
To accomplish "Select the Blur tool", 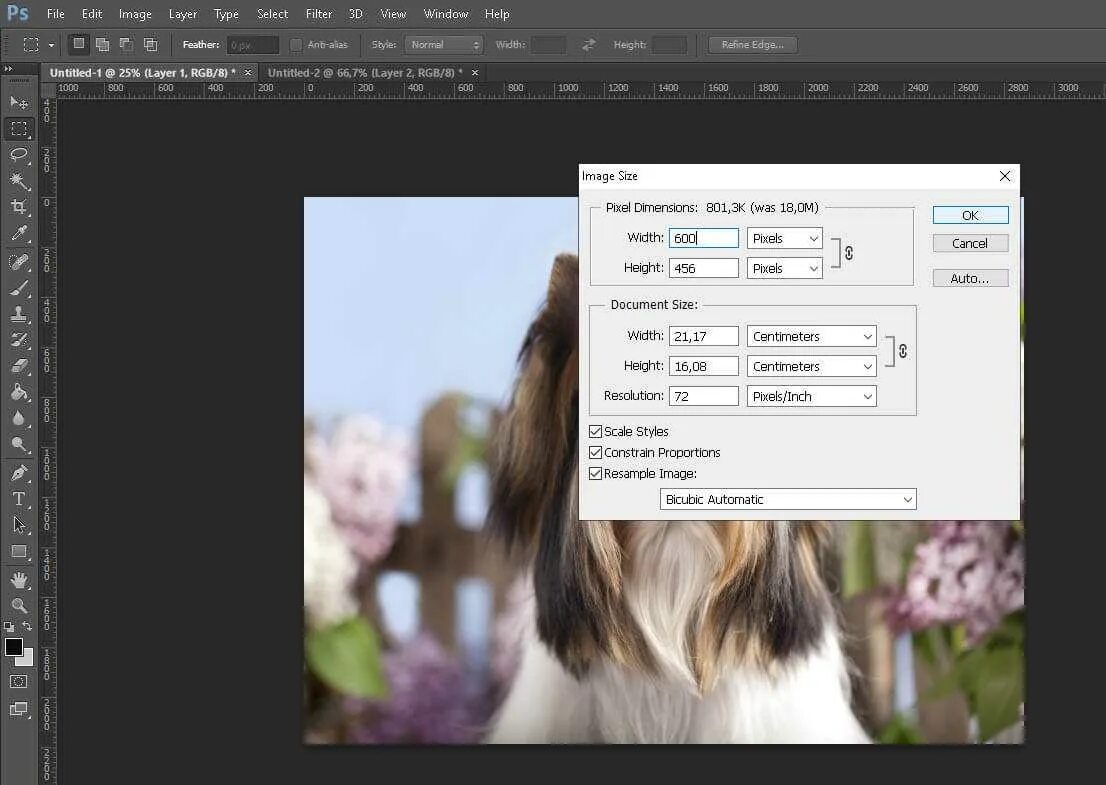I will (19, 418).
